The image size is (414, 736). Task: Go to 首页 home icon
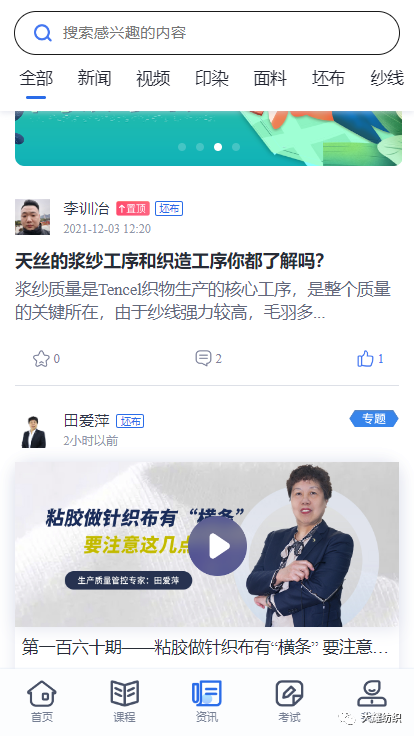[x=42, y=694]
